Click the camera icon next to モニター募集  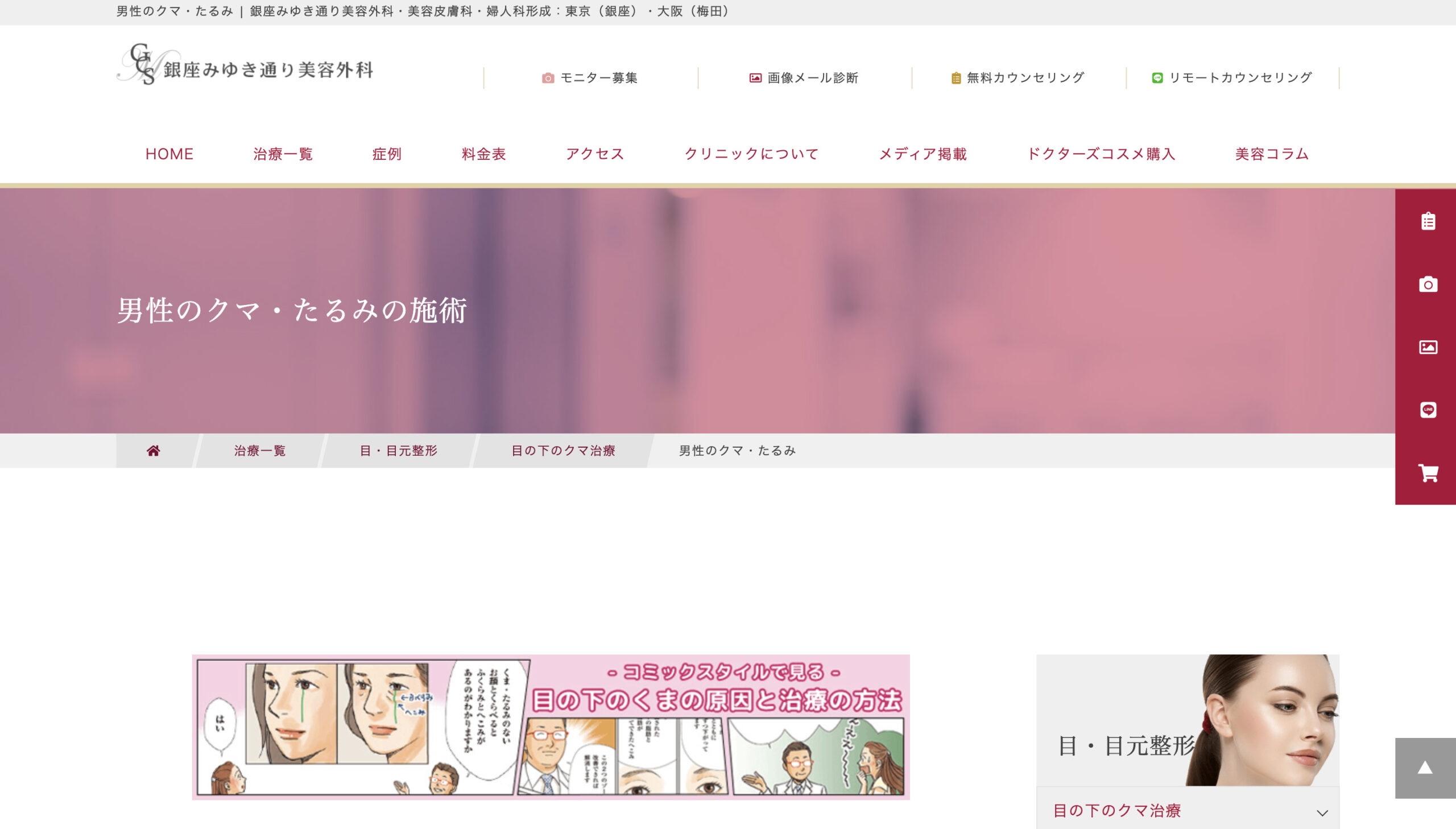(548, 78)
